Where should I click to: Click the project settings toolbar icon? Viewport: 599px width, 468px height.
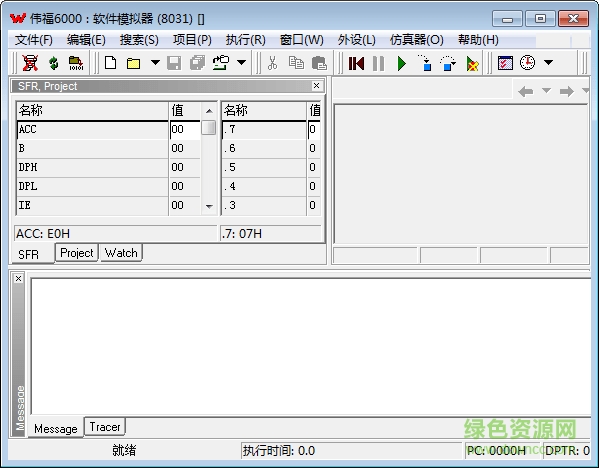click(221, 63)
